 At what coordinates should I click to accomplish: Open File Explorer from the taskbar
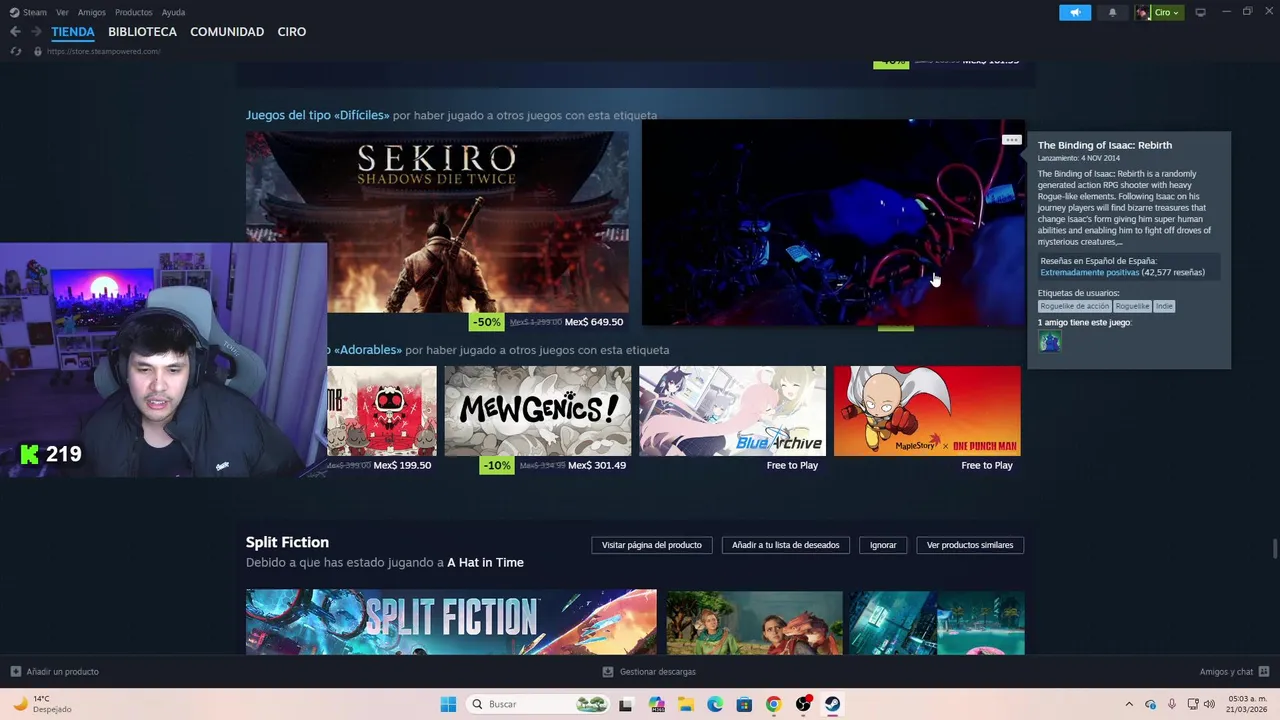[685, 704]
